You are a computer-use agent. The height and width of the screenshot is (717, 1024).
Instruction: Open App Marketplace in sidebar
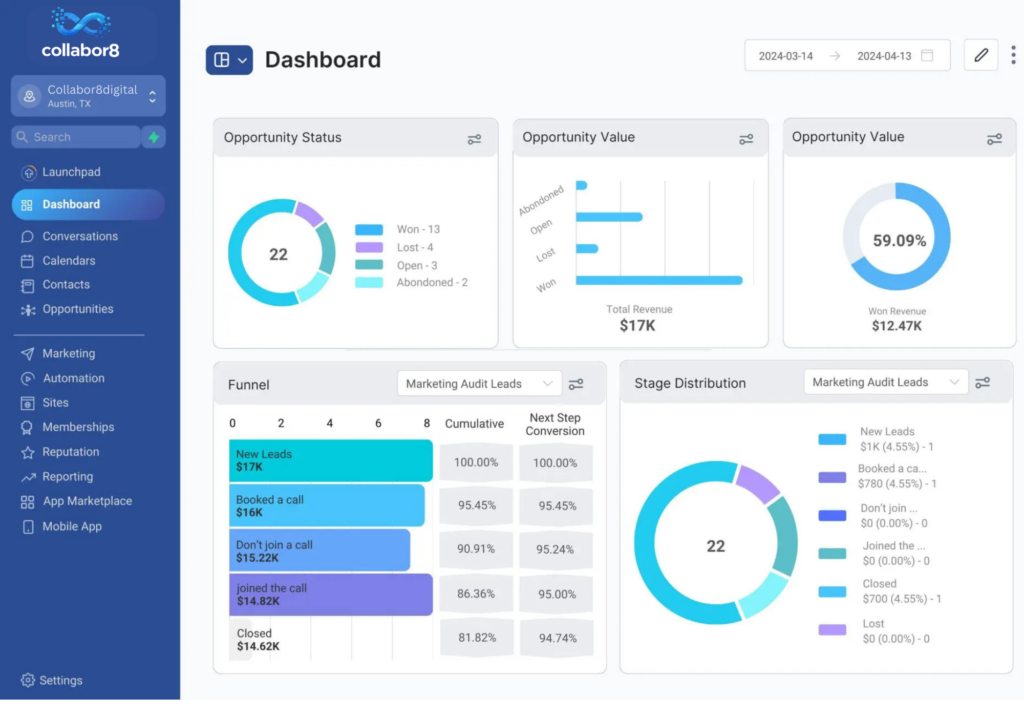click(x=87, y=501)
